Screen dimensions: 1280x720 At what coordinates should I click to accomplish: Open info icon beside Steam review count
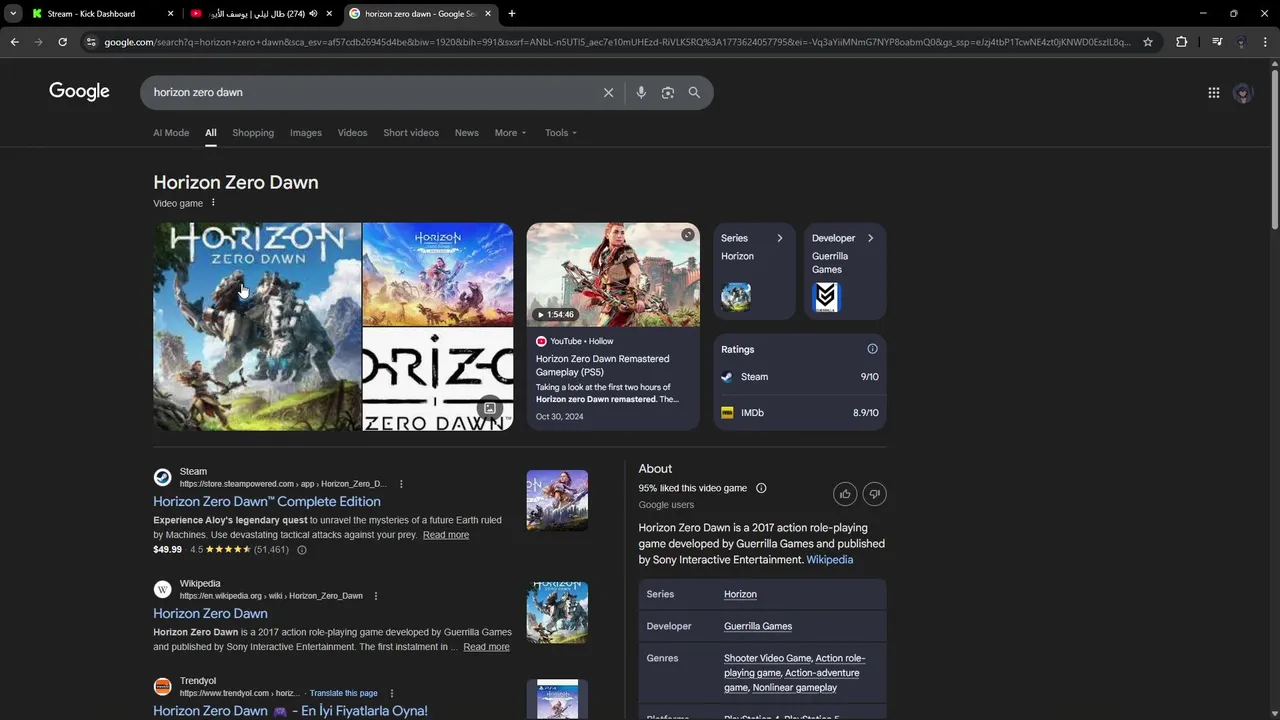pyautogui.click(x=302, y=550)
